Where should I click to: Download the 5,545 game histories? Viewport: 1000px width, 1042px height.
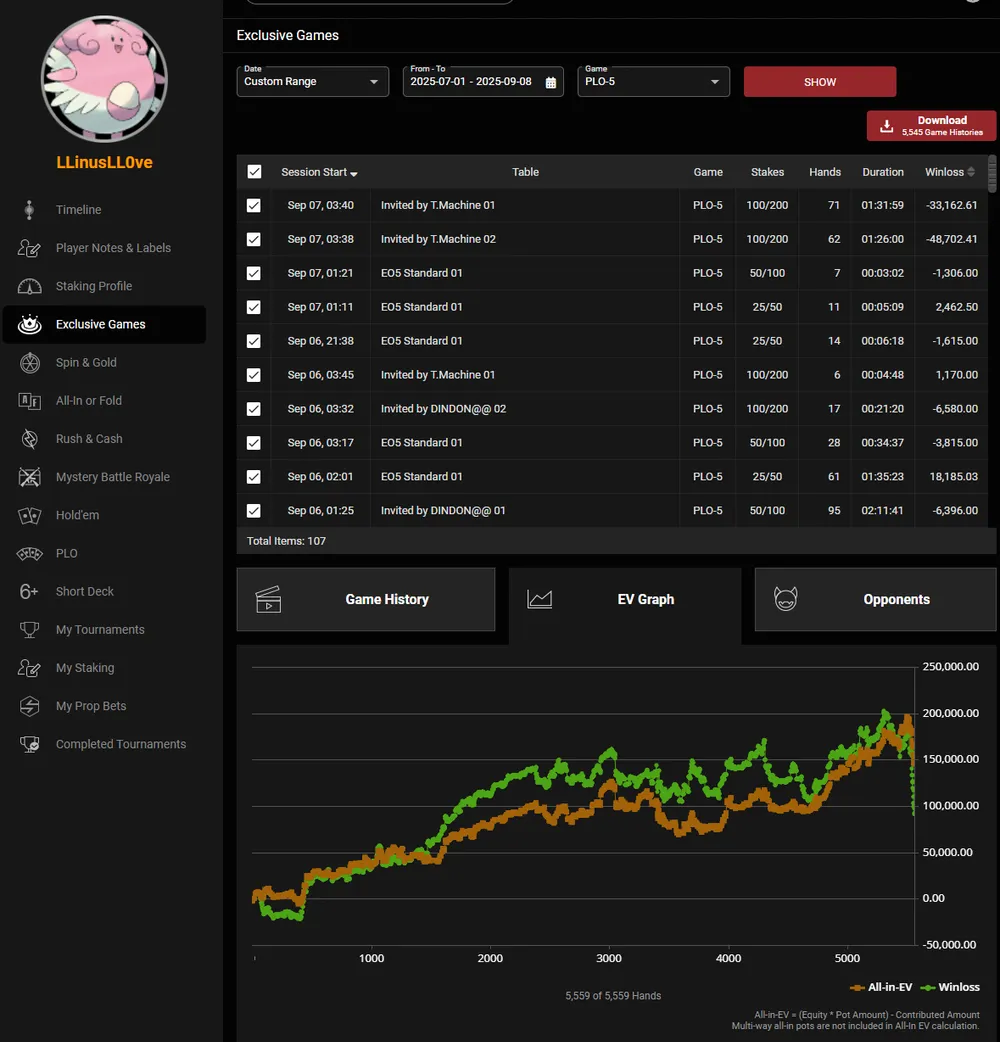coord(931,125)
